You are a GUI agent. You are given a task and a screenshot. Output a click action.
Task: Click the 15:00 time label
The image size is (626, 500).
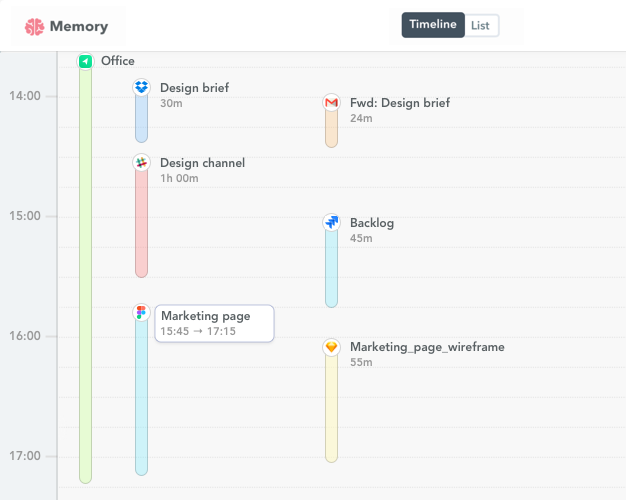point(26,216)
